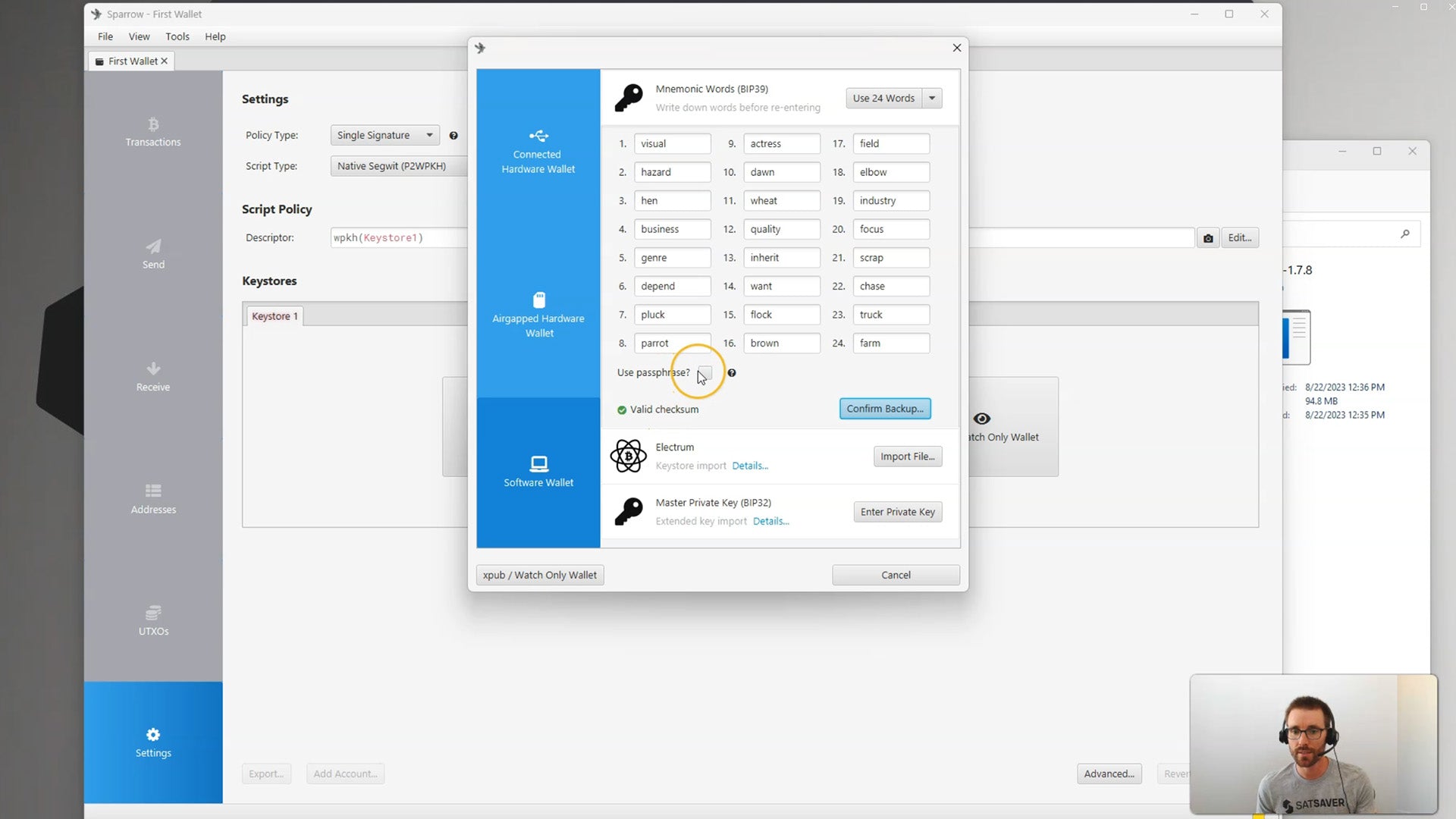Viewport: 1456px width, 819px height.
Task: Open the UTXOs sidebar section
Action: coord(152,620)
